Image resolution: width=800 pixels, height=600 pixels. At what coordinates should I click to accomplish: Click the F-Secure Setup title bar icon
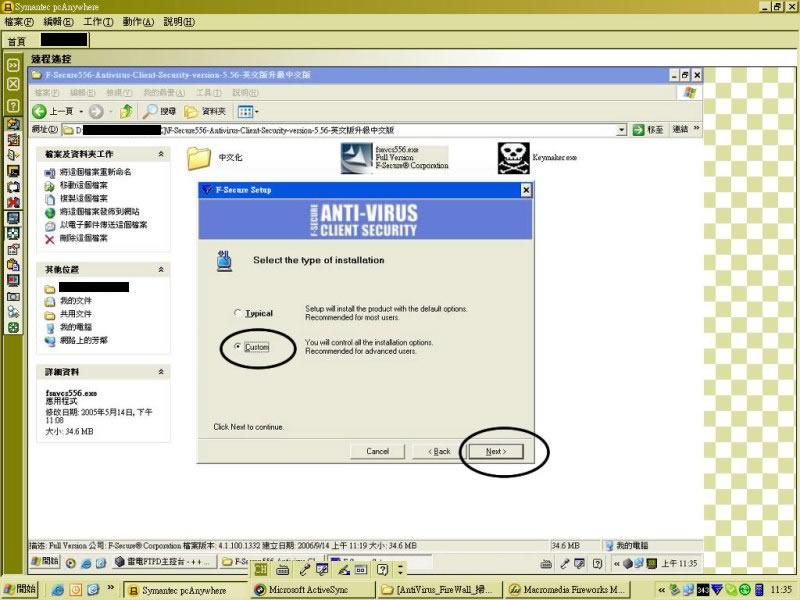[x=207, y=190]
